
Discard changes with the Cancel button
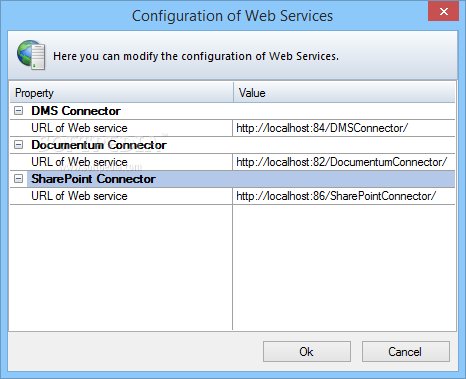[406, 351]
